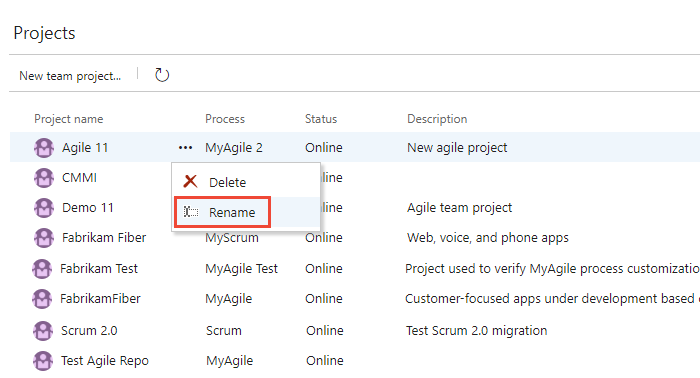Viewport: 700px width, 378px height.
Task: Click the Rename icon in the context menu
Action: coord(191,212)
